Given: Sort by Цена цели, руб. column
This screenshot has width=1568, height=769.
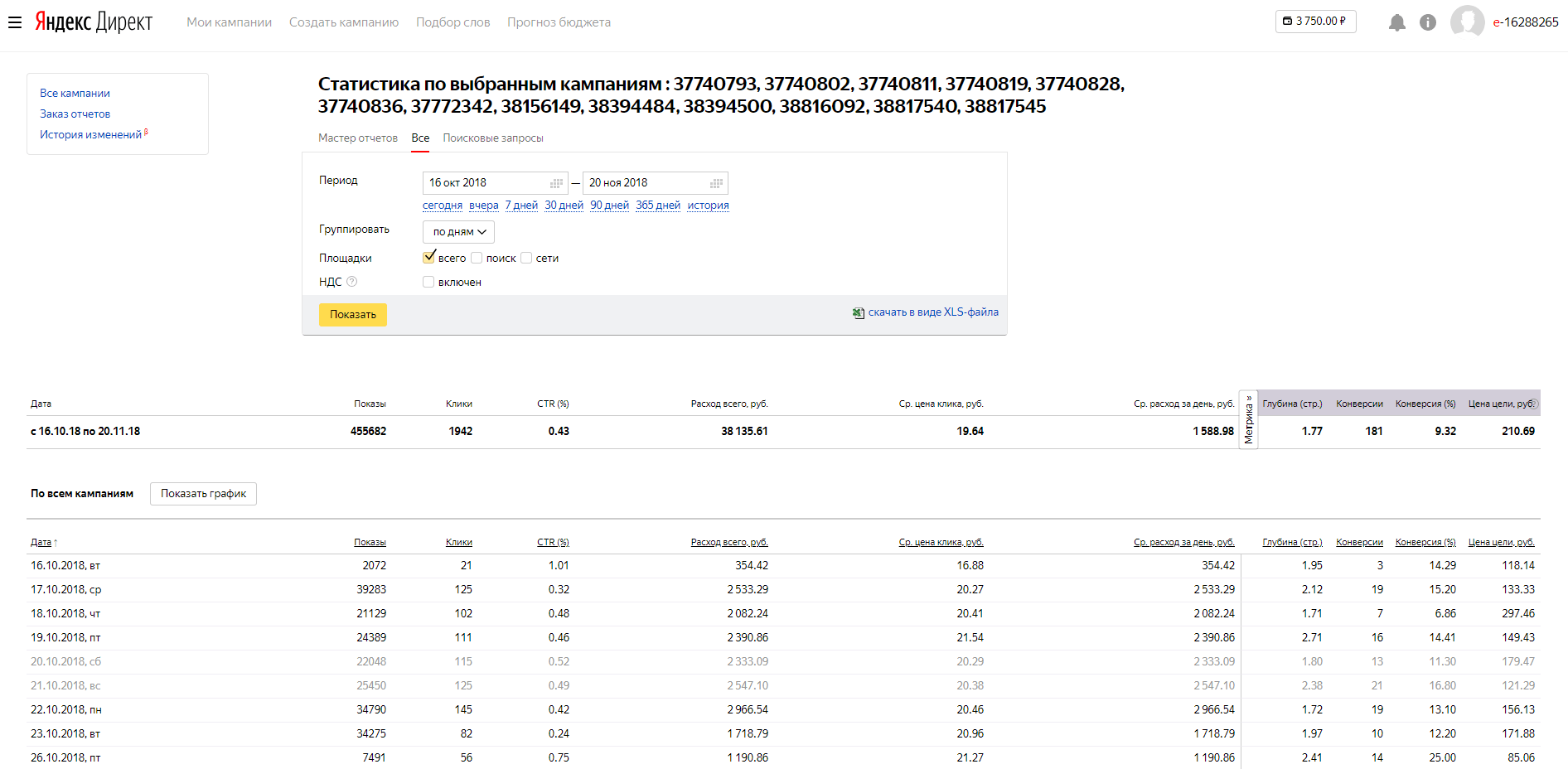Looking at the screenshot, I should point(1502,543).
